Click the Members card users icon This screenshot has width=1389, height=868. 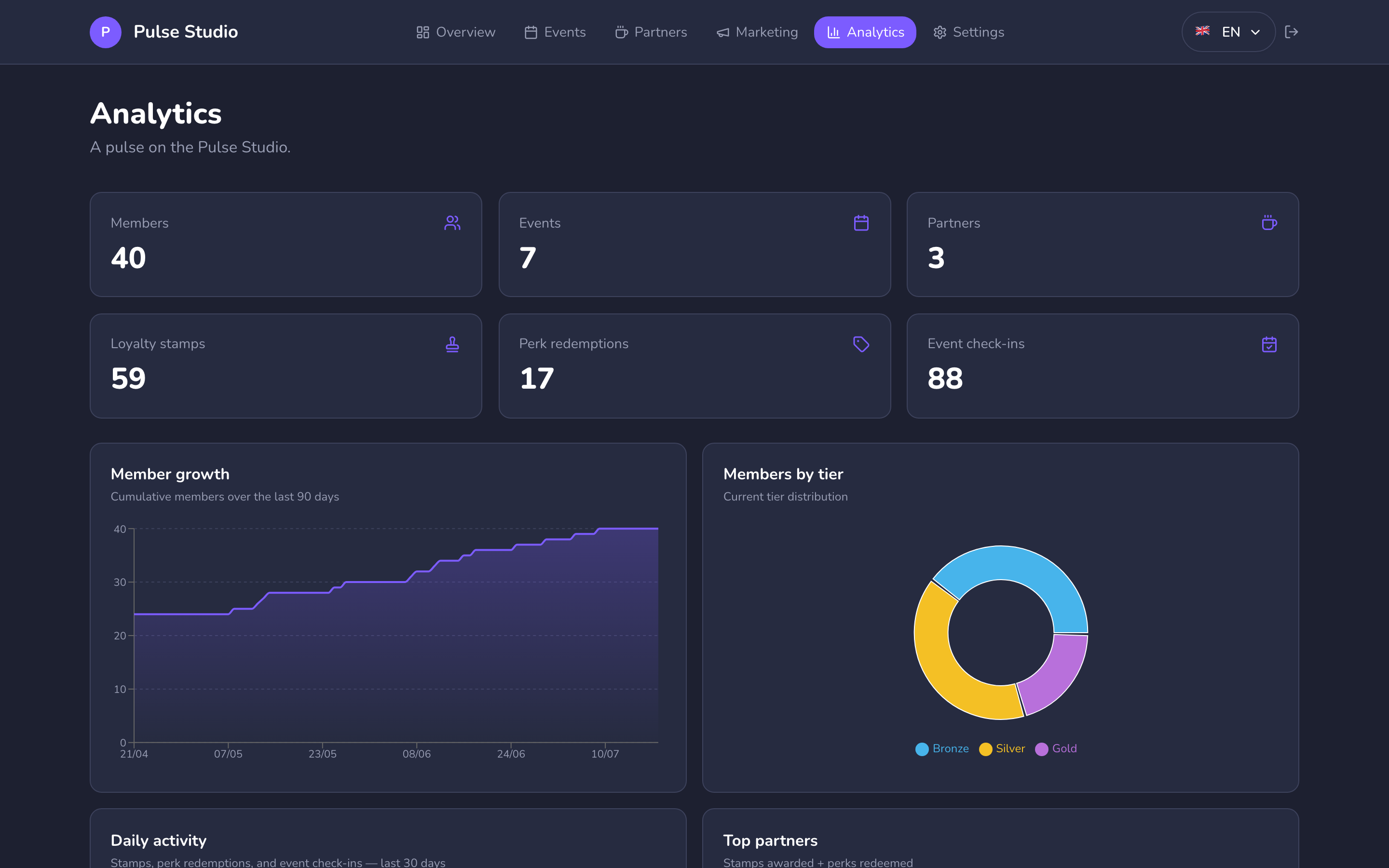pos(452,223)
